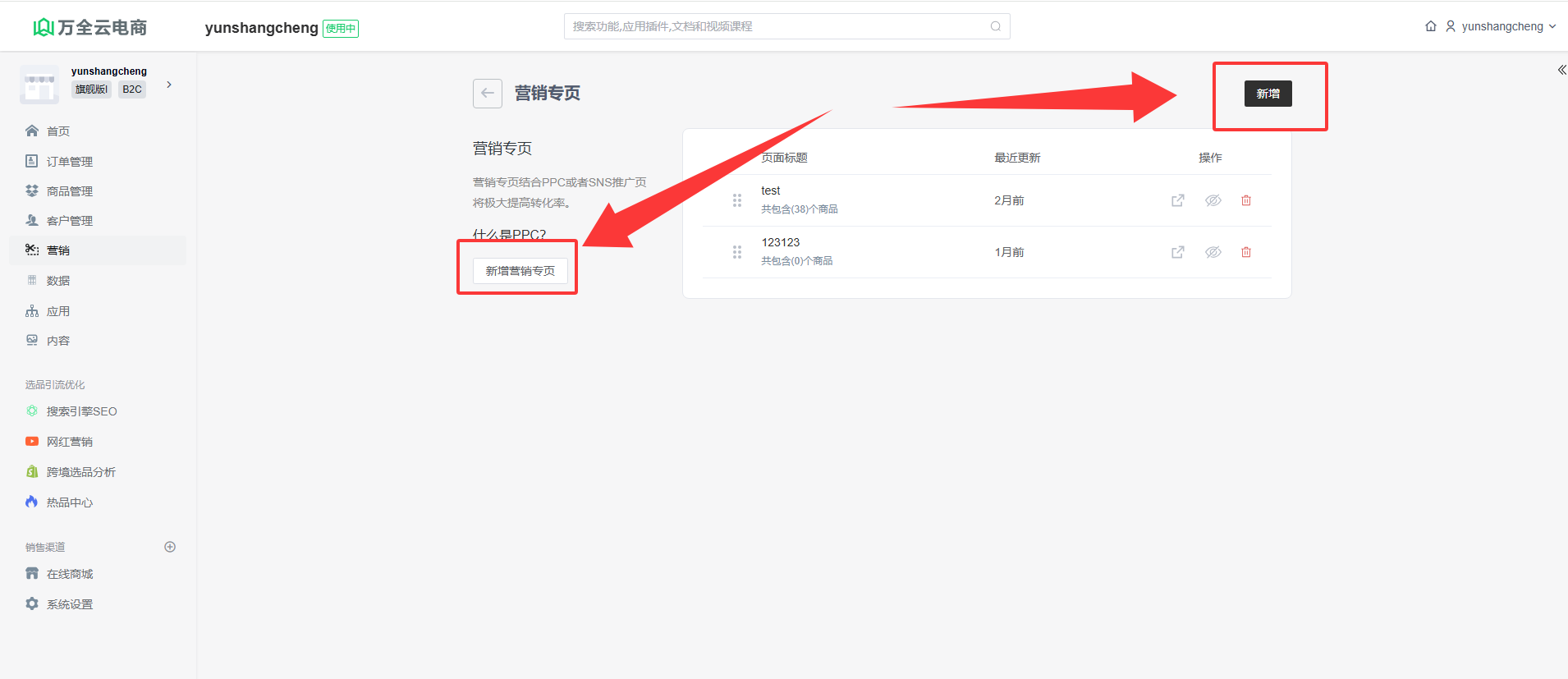Click the search magnifier icon

pos(995,26)
